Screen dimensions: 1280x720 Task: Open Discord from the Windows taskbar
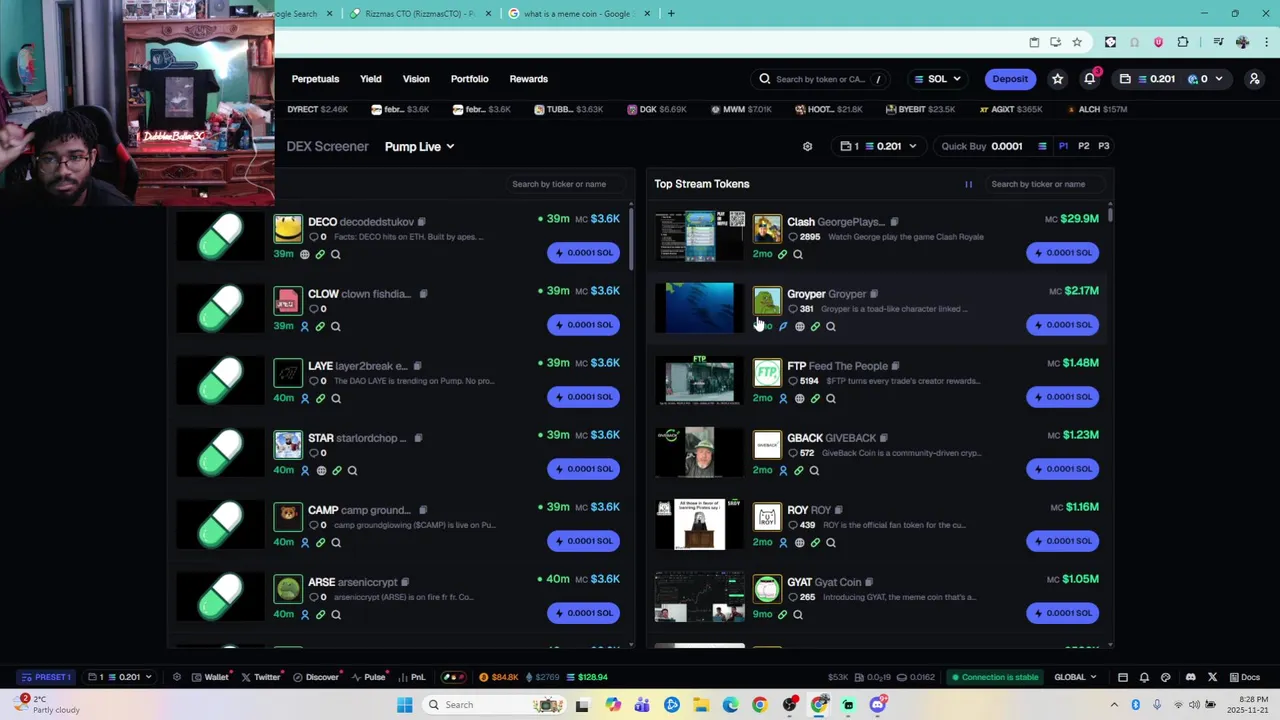[877, 705]
